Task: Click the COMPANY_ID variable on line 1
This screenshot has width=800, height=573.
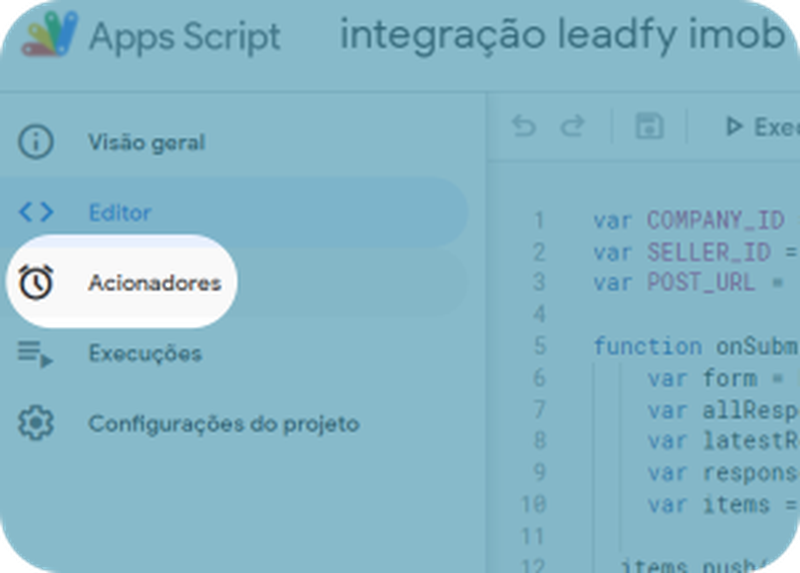Action: point(715,220)
